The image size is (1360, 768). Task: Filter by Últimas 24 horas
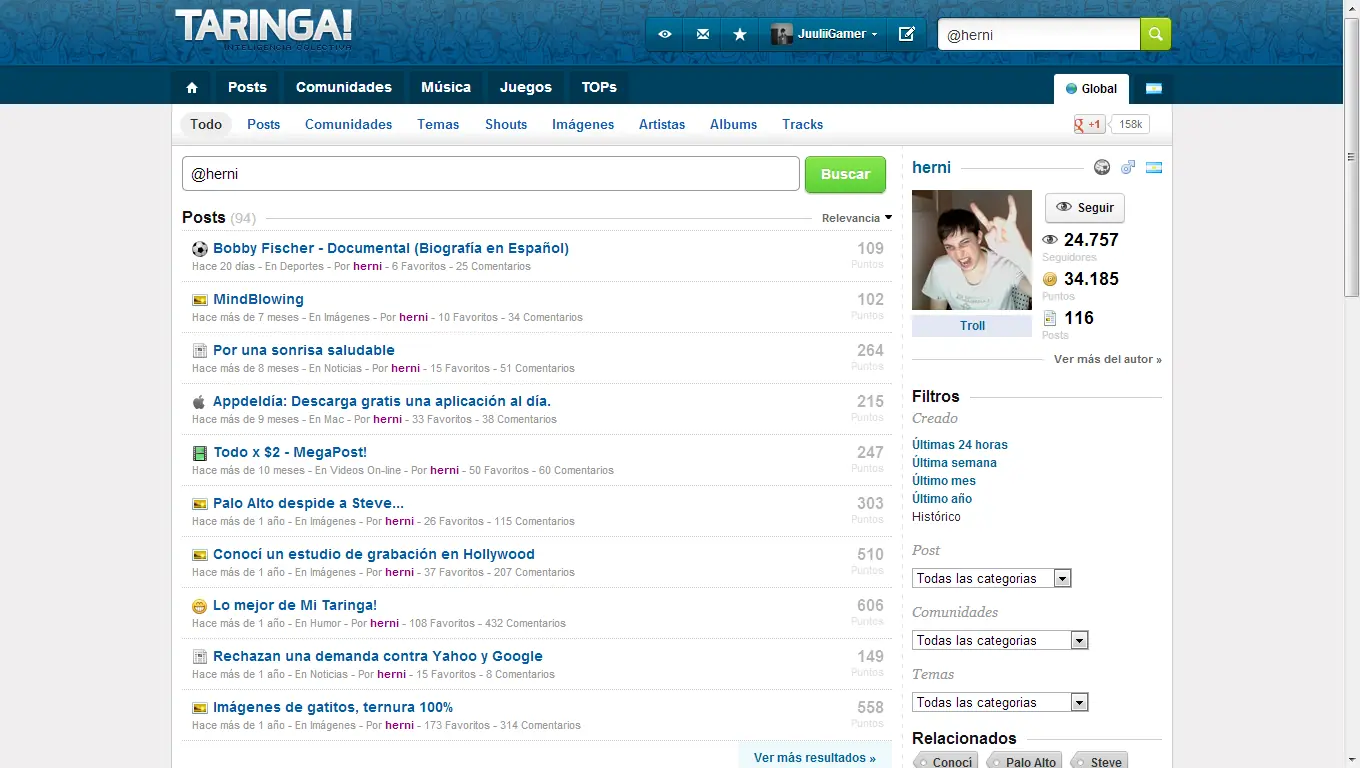[x=960, y=445]
